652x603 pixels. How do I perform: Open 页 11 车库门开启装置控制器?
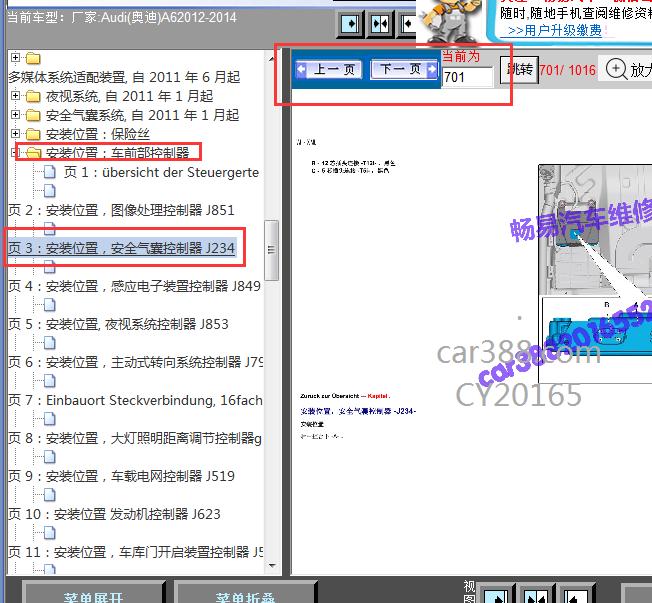(x=136, y=552)
